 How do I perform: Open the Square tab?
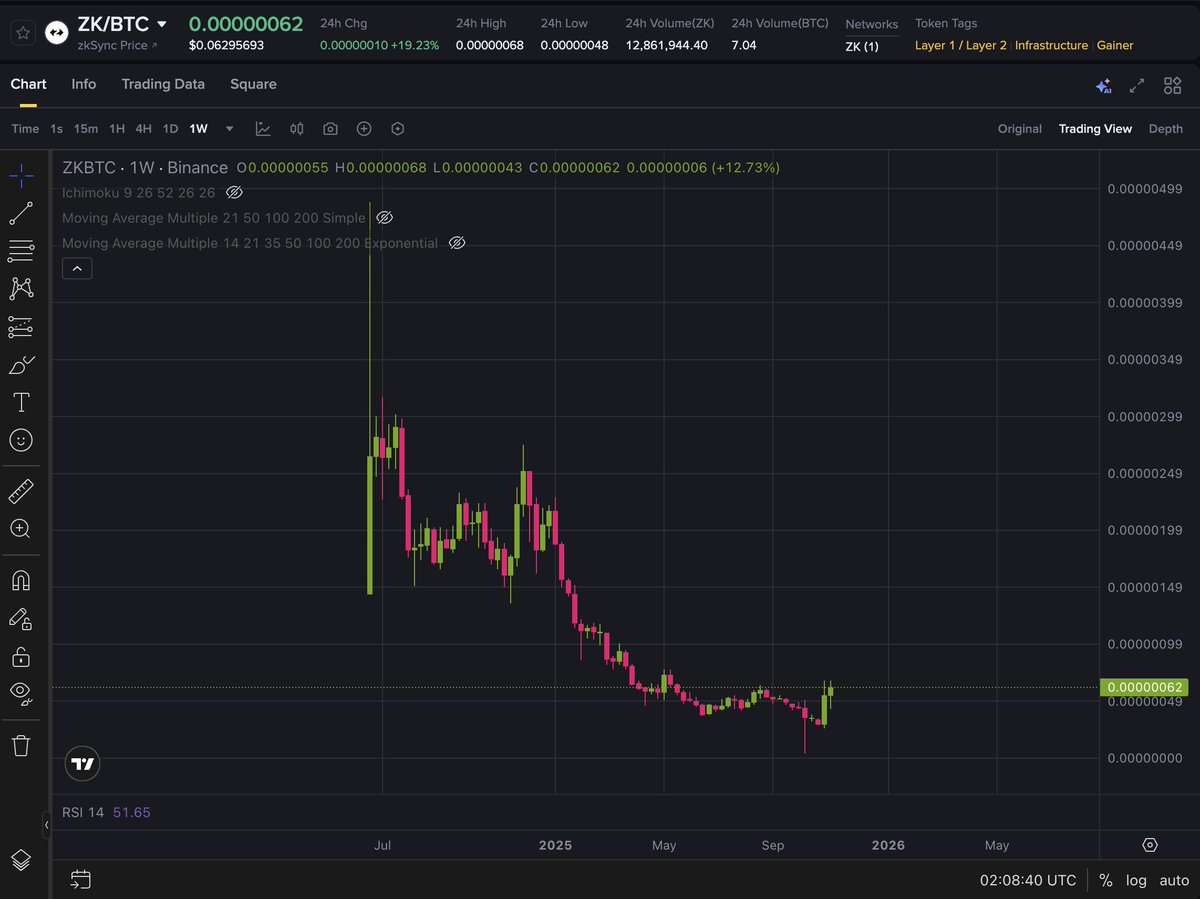(253, 84)
